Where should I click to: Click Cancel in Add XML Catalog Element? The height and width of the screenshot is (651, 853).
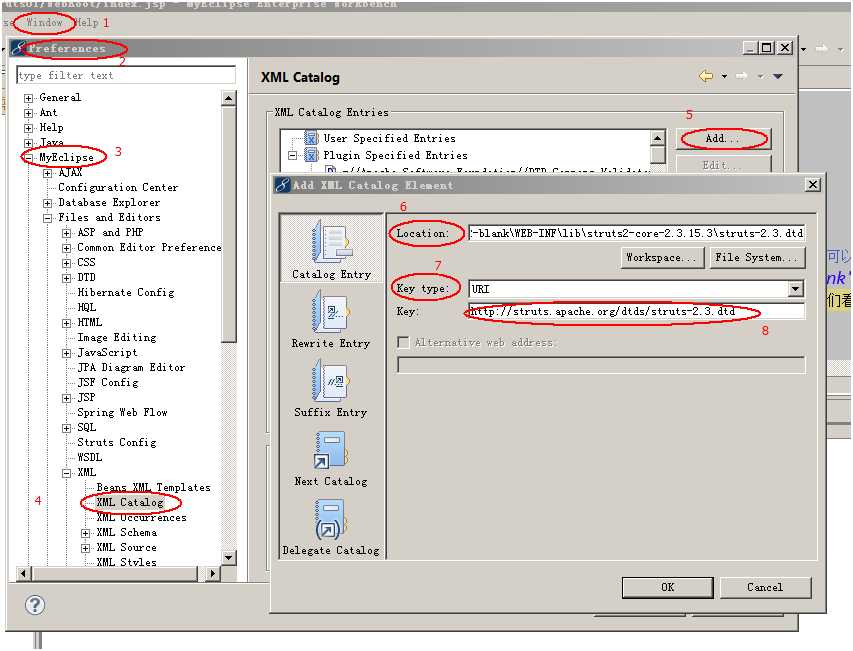765,587
